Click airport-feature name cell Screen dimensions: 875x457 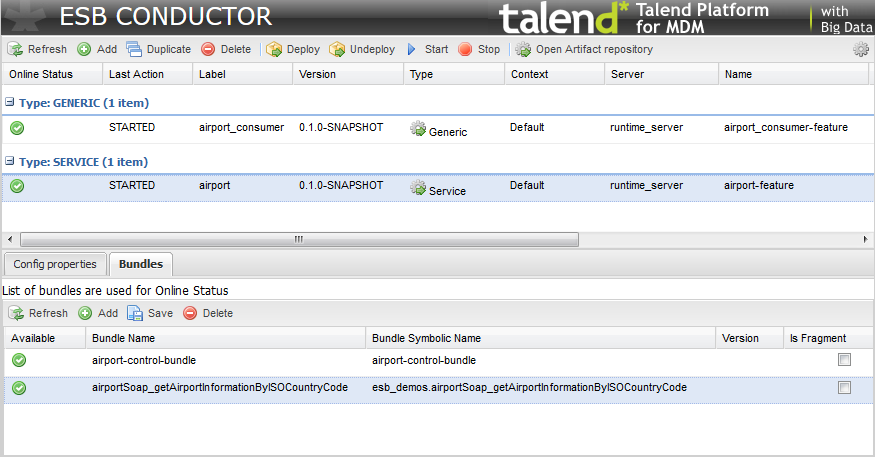tap(759, 186)
